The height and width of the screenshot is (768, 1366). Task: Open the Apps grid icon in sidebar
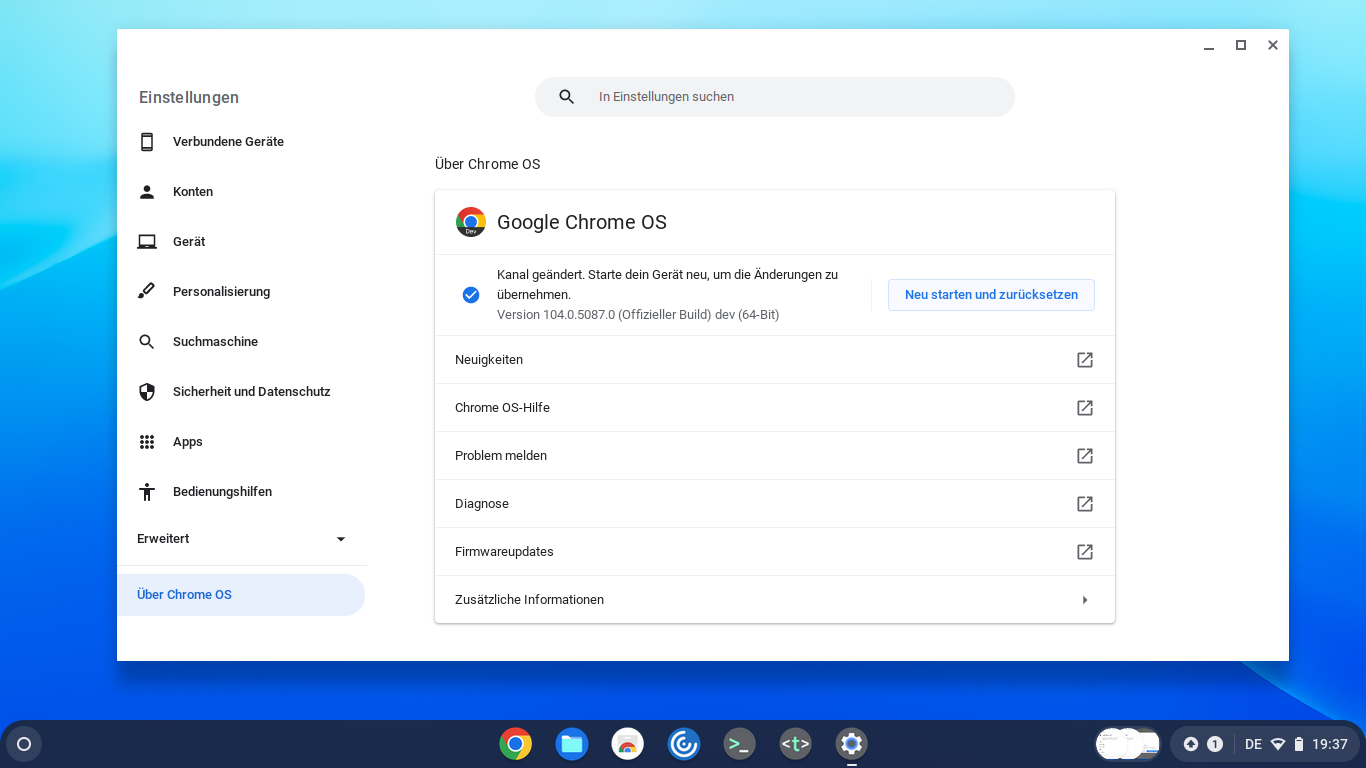(147, 442)
